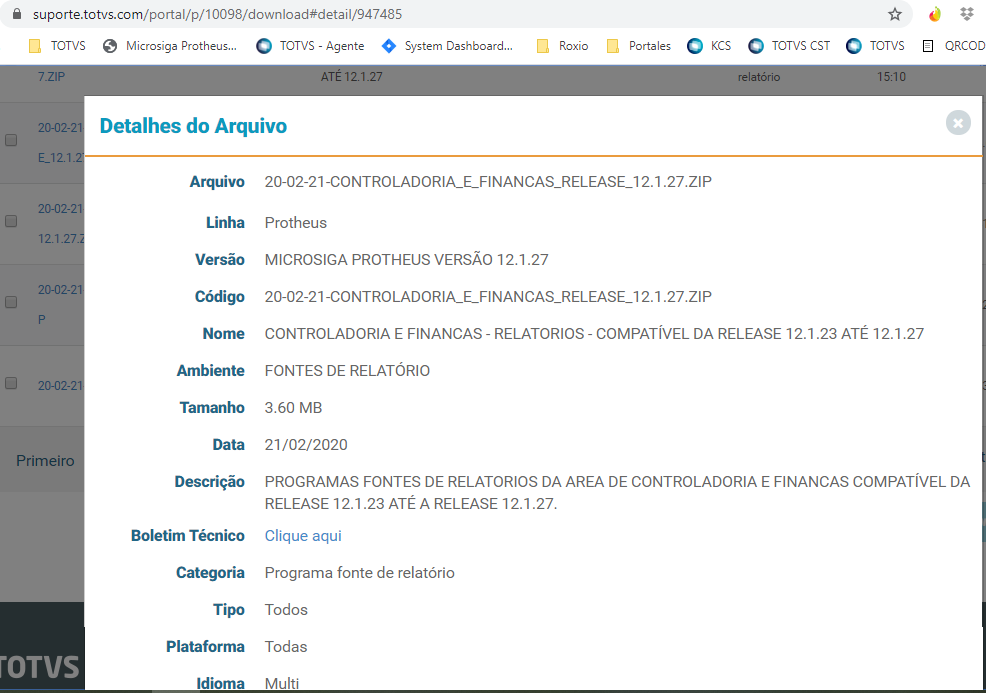Bookmark this page with the star icon
Viewport: 986px width, 693px height.
tap(895, 14)
